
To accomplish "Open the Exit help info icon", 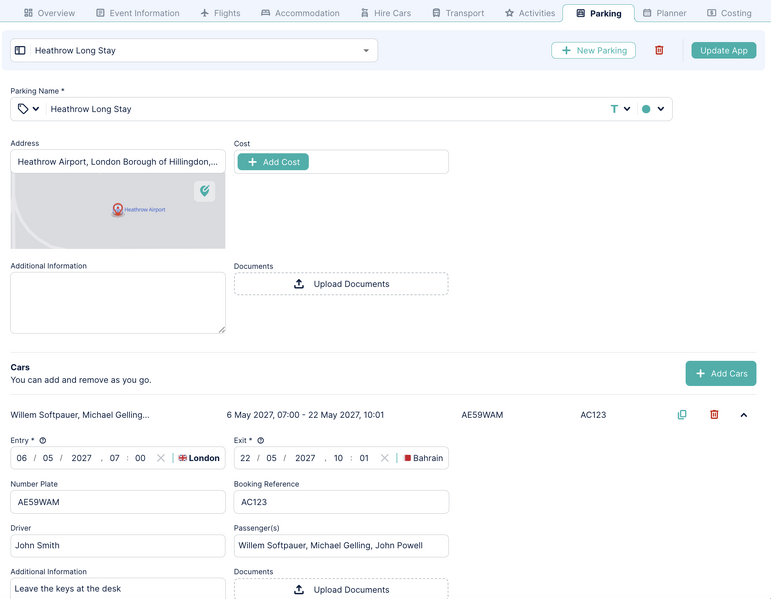I will (261, 441).
